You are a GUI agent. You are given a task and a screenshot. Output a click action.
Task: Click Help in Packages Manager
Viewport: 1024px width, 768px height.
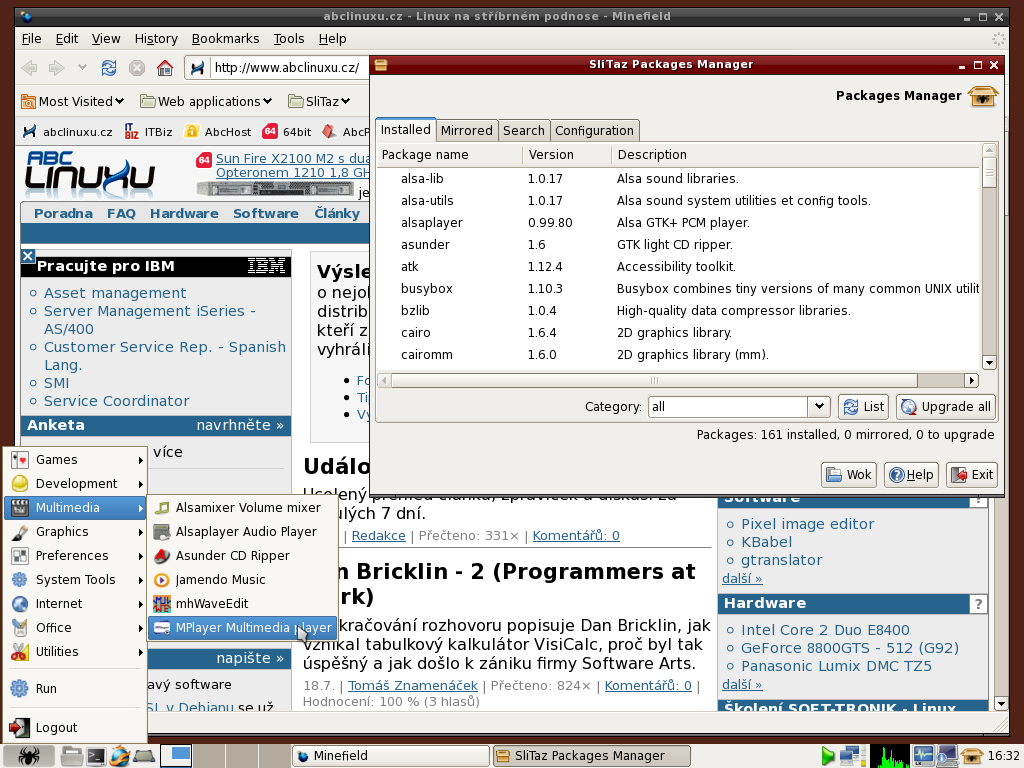[x=912, y=475]
